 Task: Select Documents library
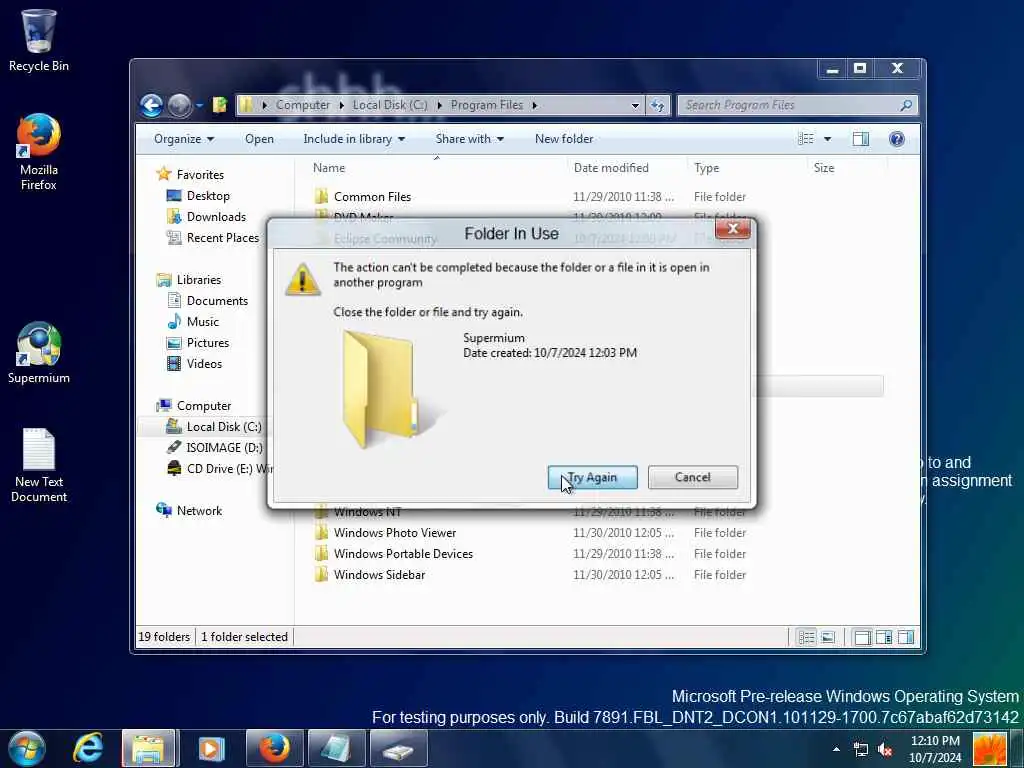click(208, 300)
